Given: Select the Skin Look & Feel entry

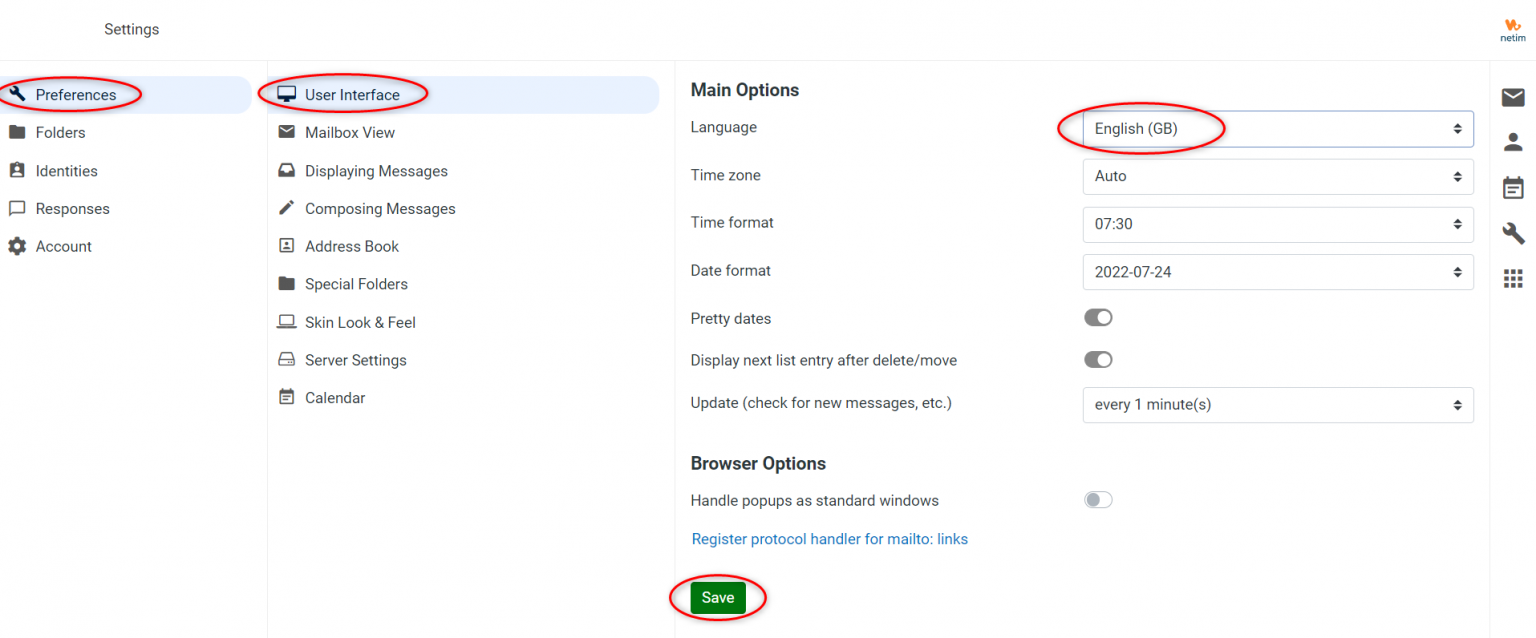Looking at the screenshot, I should tap(358, 322).
